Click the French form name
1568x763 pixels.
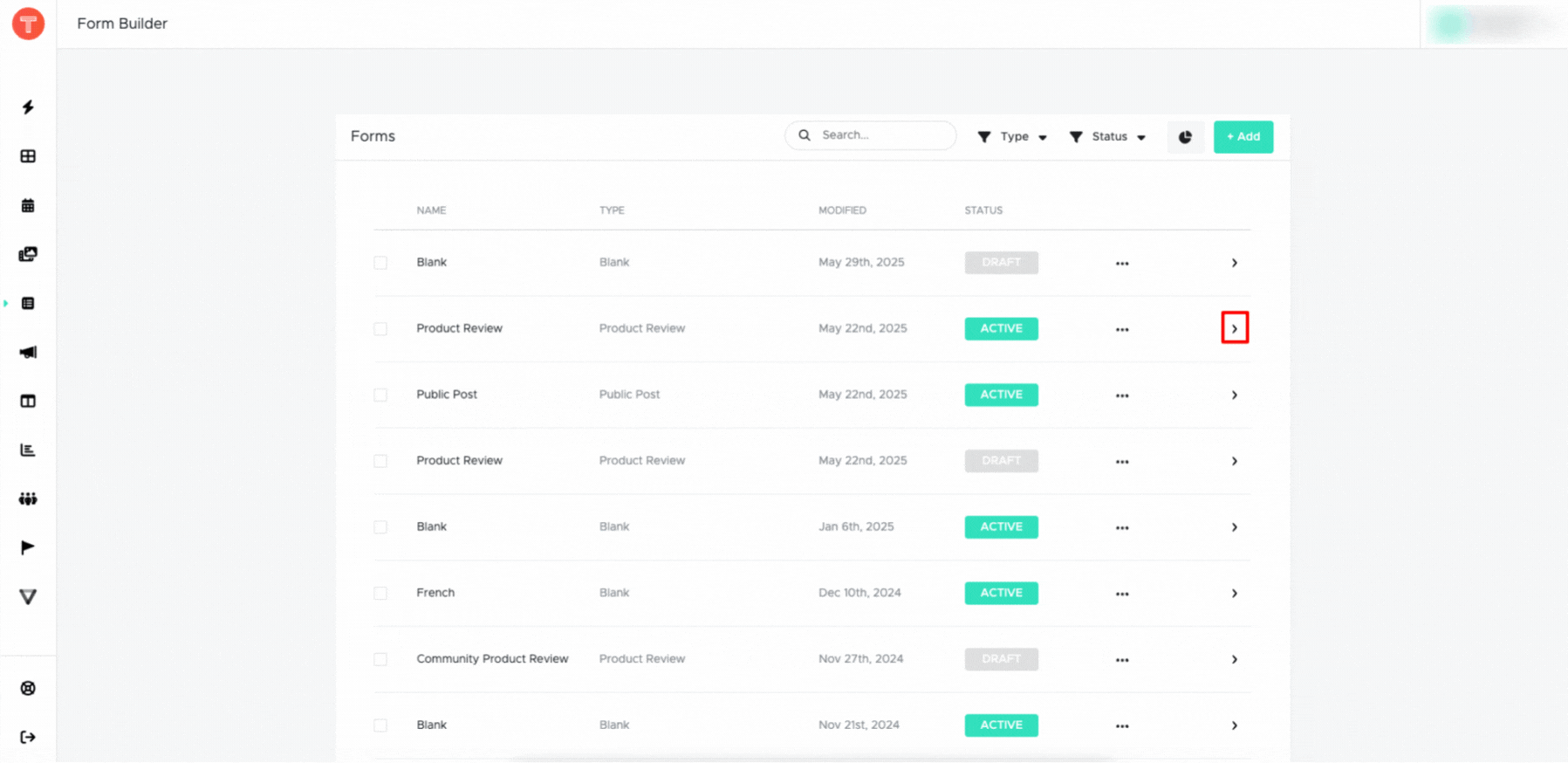[435, 593]
